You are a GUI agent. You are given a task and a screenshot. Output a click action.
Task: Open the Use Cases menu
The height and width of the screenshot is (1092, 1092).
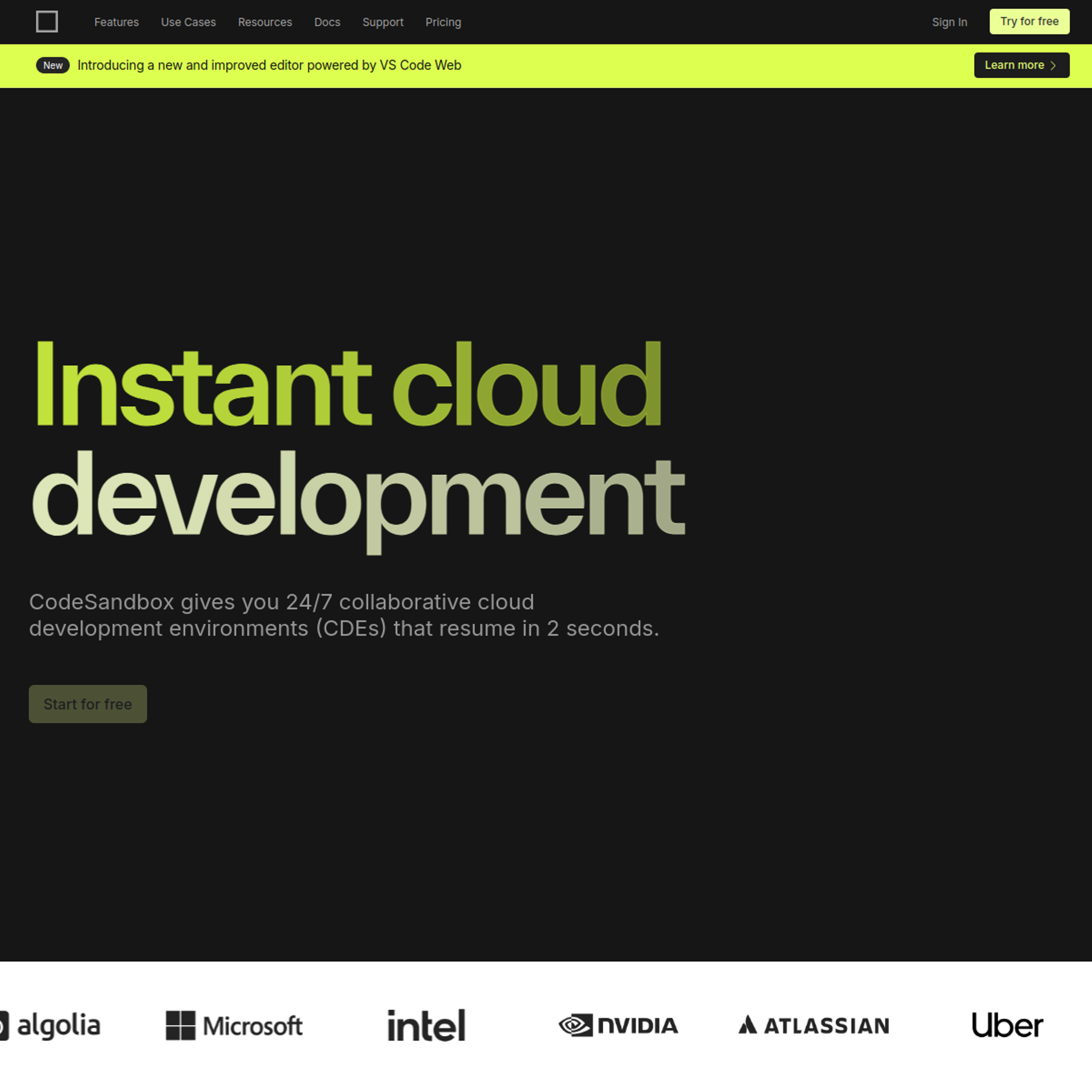[x=188, y=22]
